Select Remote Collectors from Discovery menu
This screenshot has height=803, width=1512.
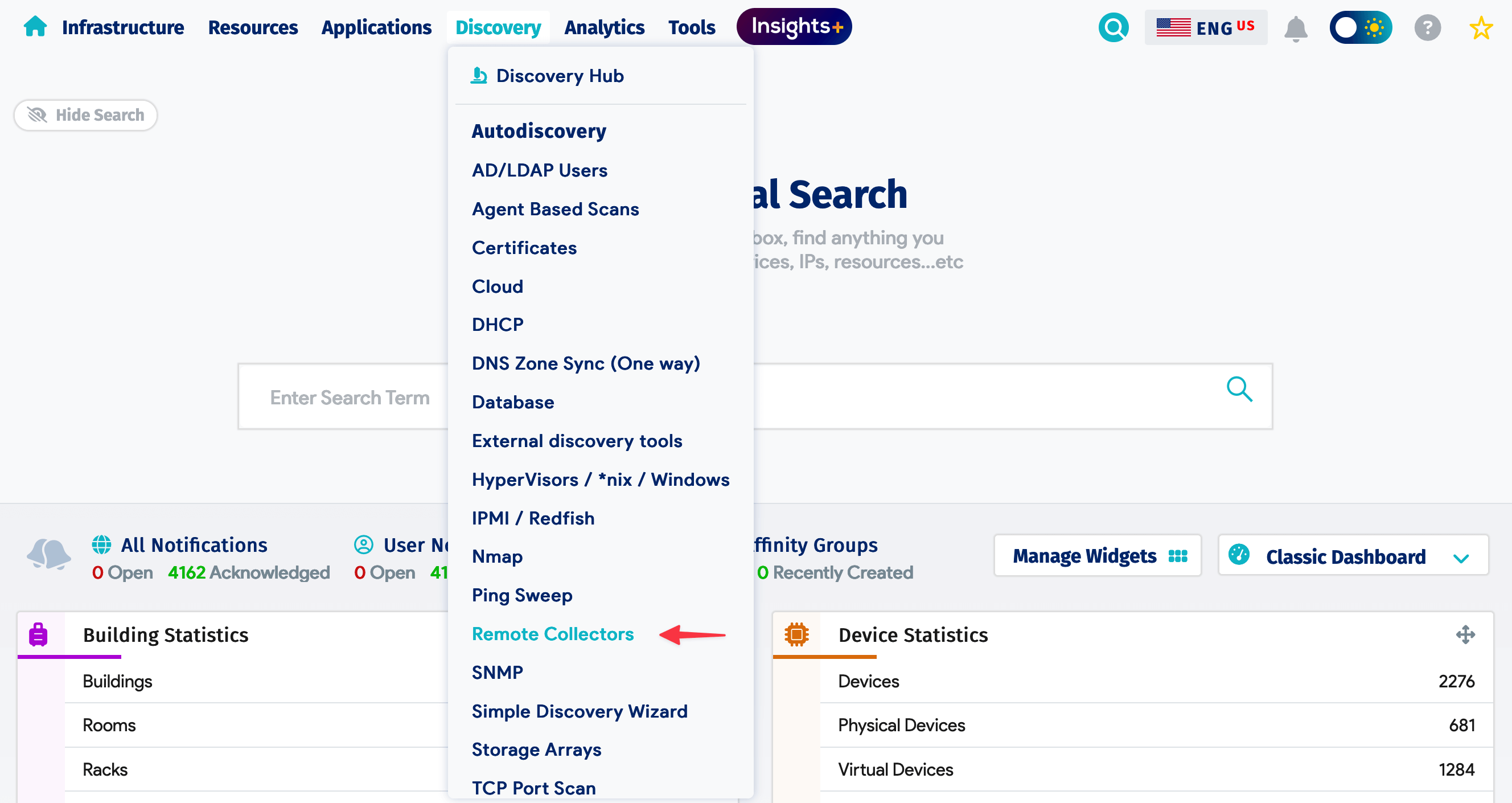pyautogui.click(x=552, y=634)
